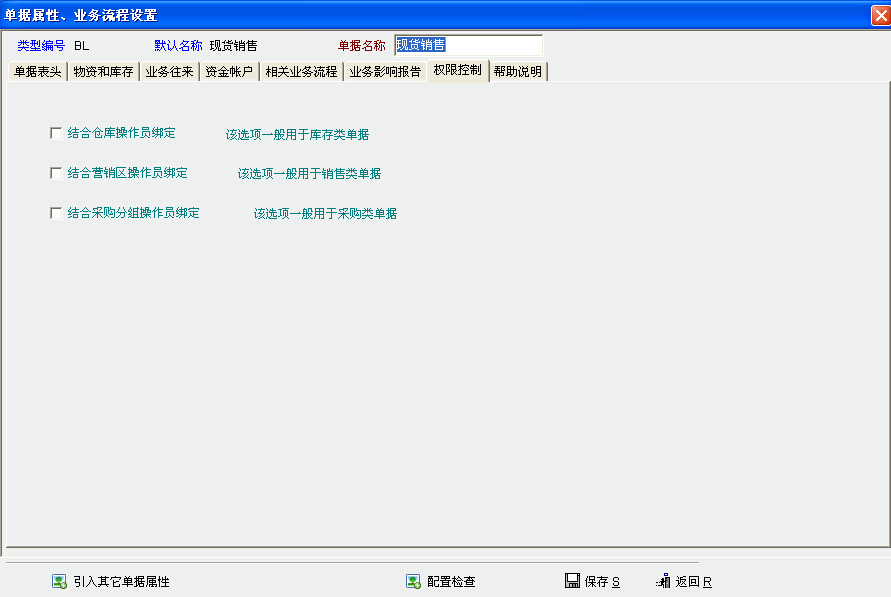891x597 pixels.
Task: Switch to the 单据表头 tab
Action: [37, 72]
